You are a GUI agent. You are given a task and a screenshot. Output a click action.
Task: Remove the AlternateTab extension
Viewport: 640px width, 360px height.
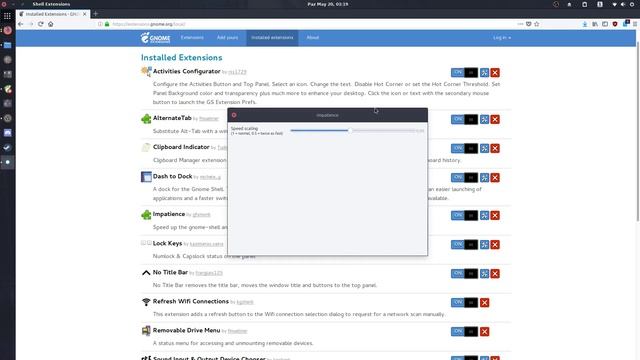pyautogui.click(x=495, y=119)
